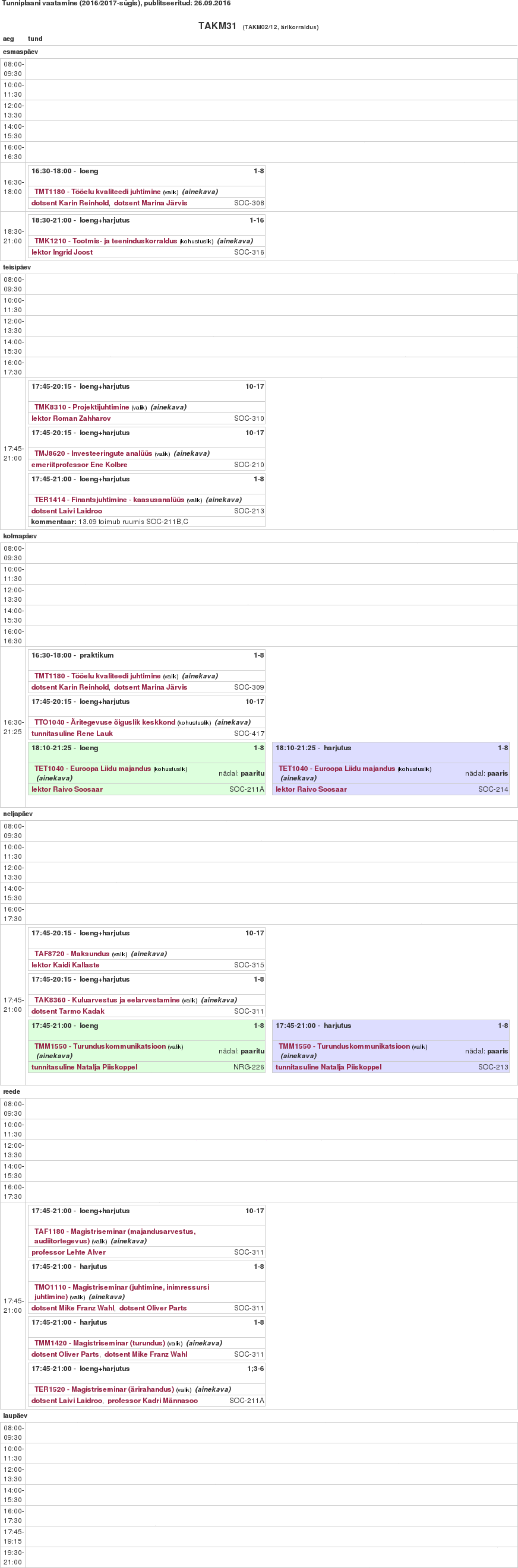The width and height of the screenshot is (518, 1568).
Task: View lektor Roman Zahharov's page
Action: 71,418
